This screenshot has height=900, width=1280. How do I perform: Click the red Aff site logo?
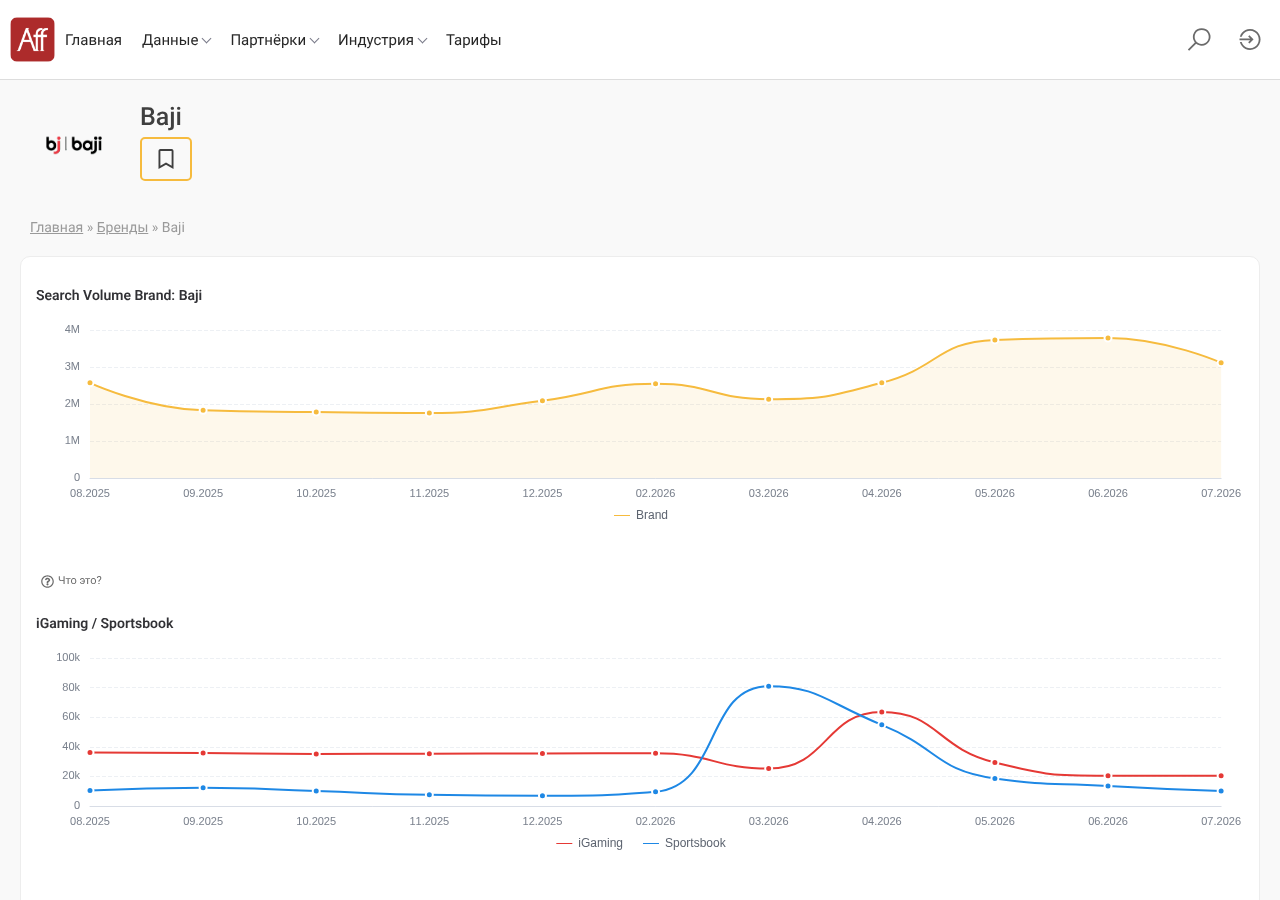pyautogui.click(x=32, y=39)
